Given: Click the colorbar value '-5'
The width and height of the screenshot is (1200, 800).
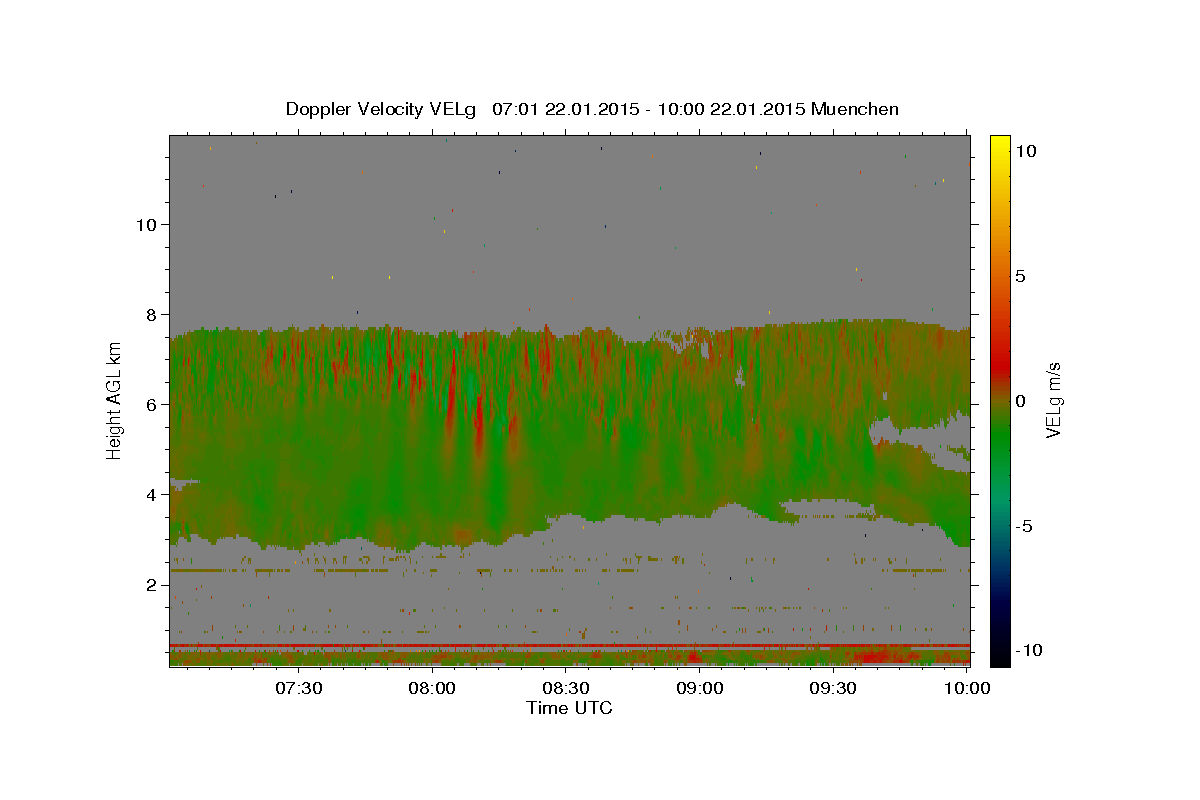Looking at the screenshot, I should click(x=1024, y=526).
